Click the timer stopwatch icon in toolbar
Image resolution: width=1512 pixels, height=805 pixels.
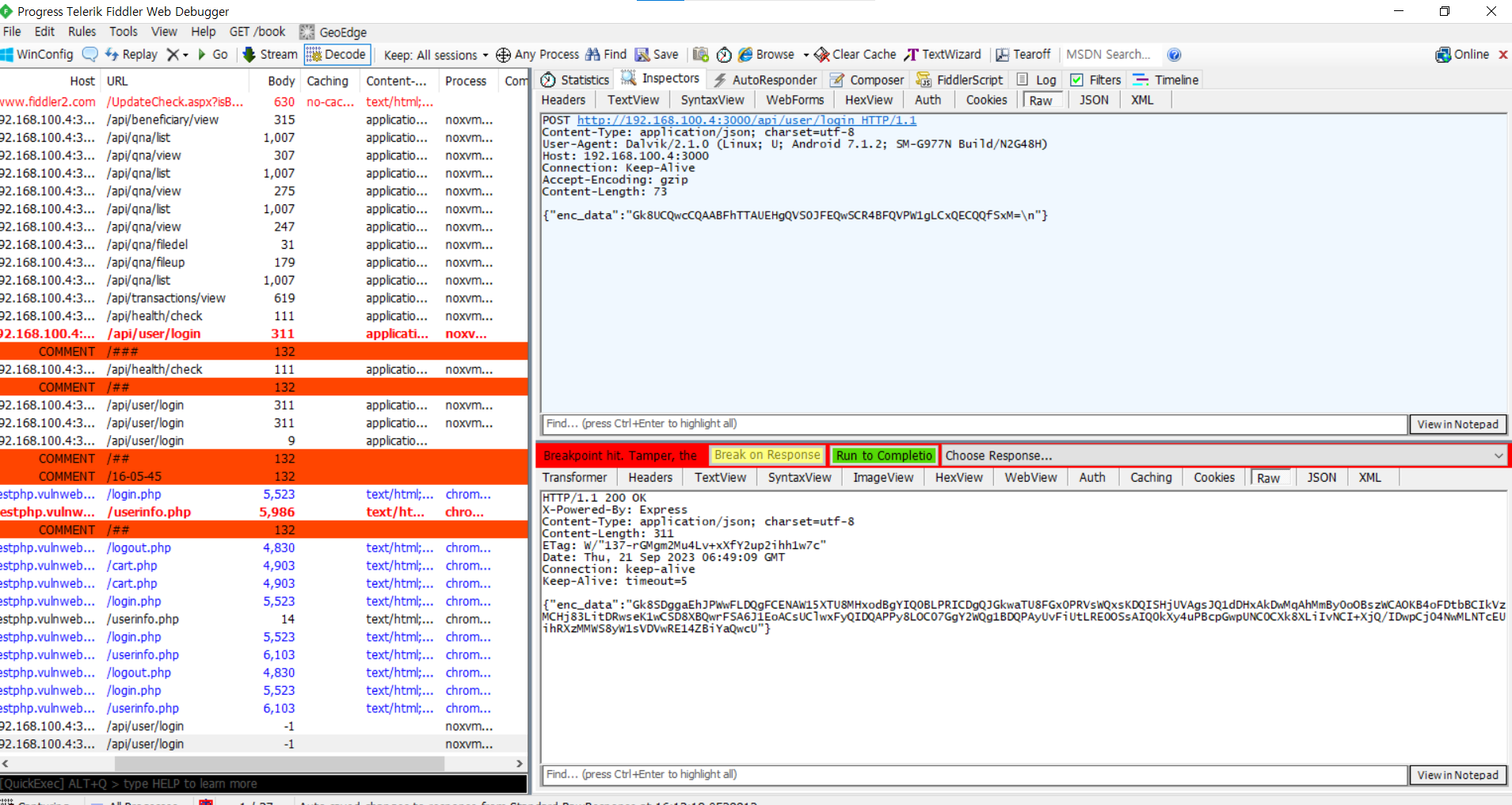(x=724, y=55)
